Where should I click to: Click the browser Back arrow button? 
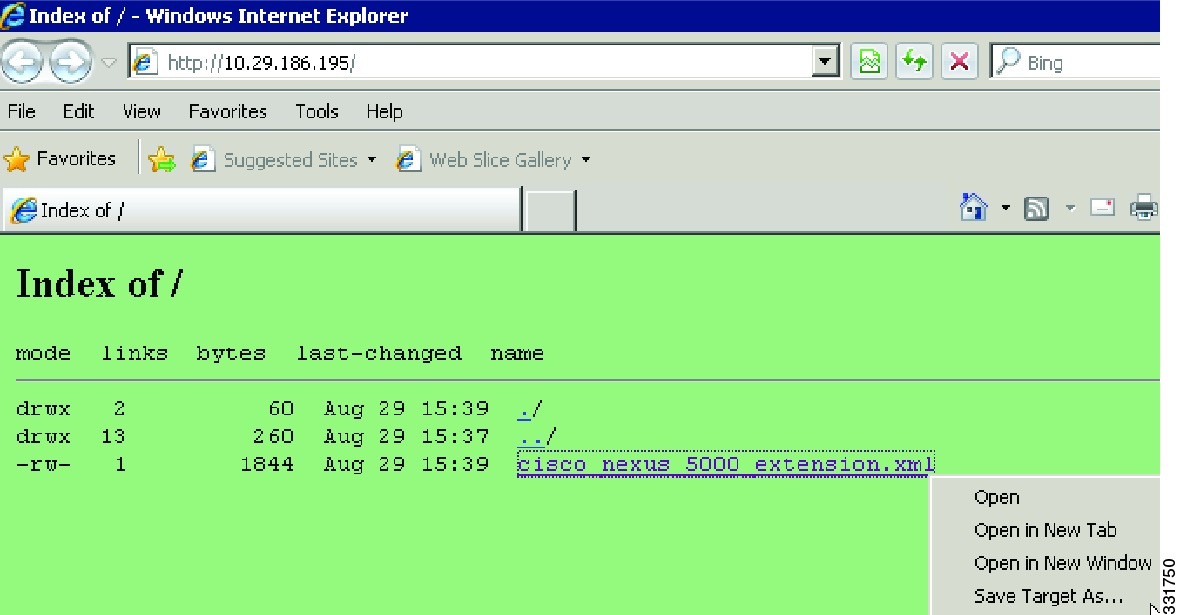tap(21, 62)
